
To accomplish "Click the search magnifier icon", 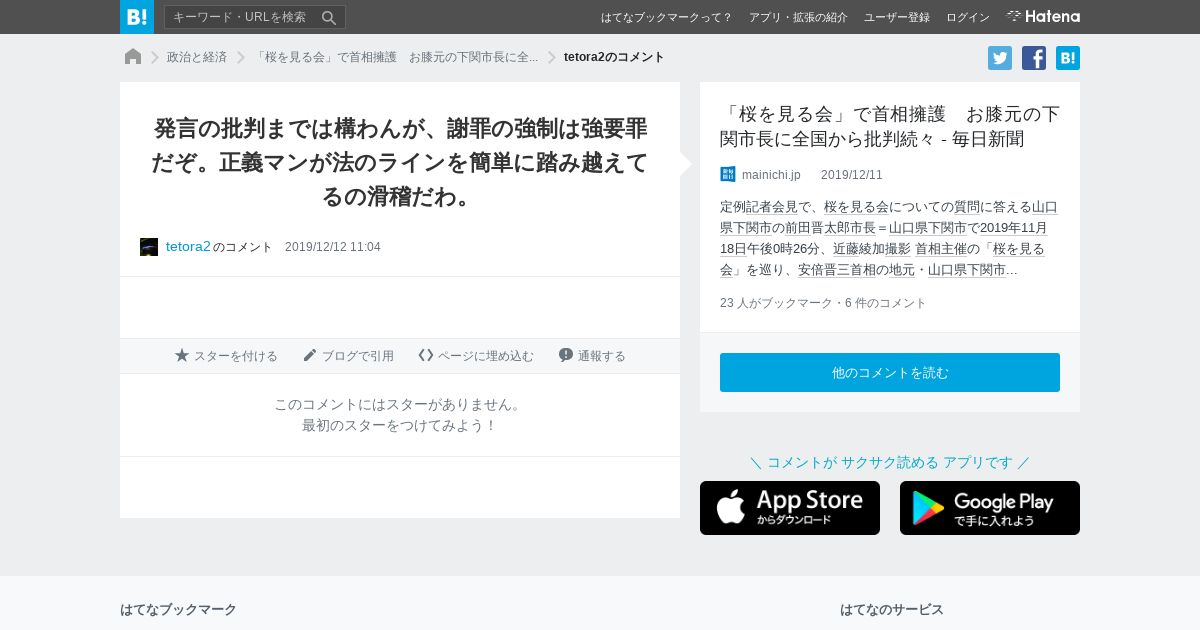I will [329, 17].
